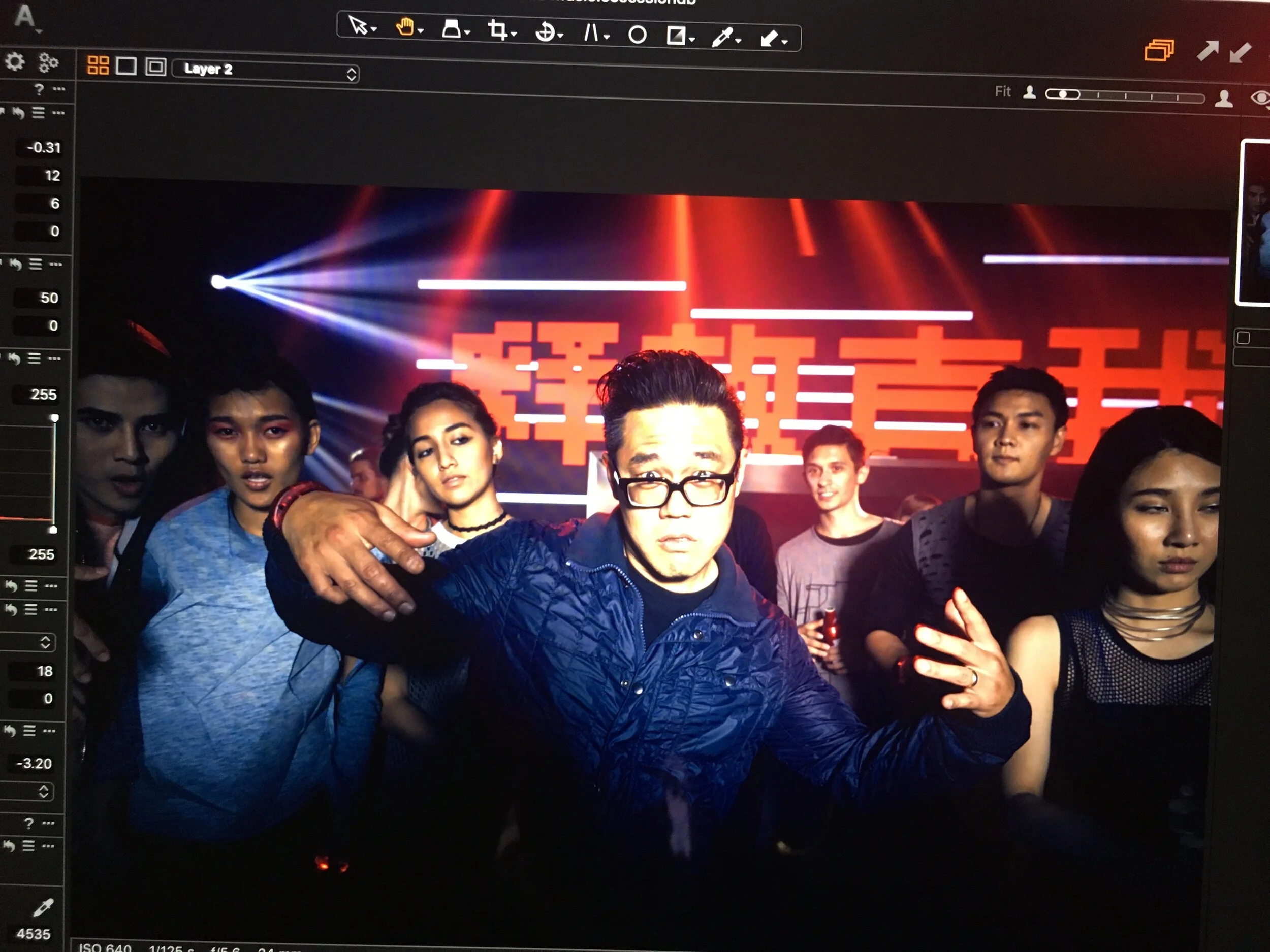Choose the Rotation straighten tool
This screenshot has height=952, width=1270.
pos(544,32)
